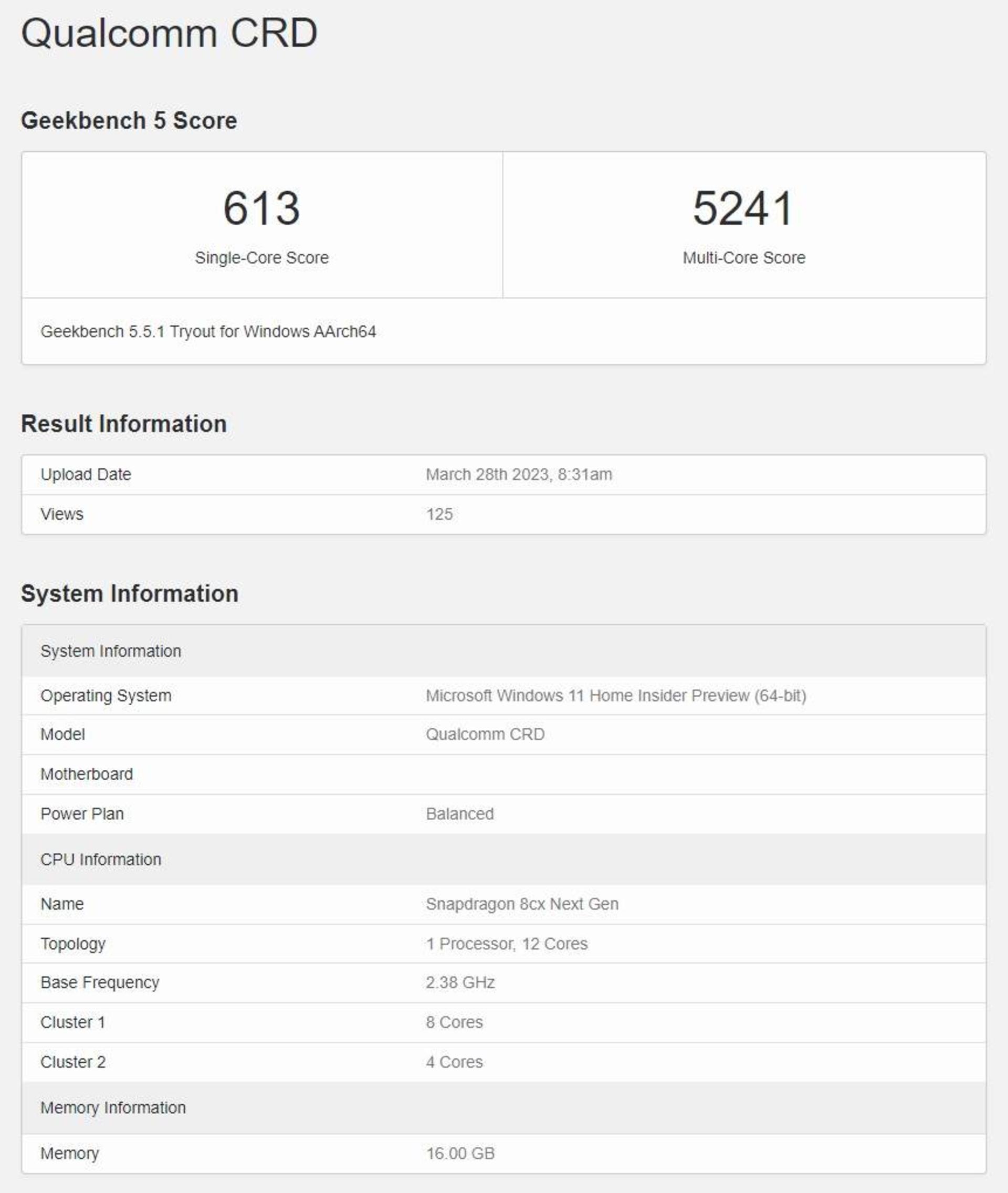Click the Qualcomm CRD page title
This screenshot has width=1008, height=1193.
pyautogui.click(x=169, y=33)
